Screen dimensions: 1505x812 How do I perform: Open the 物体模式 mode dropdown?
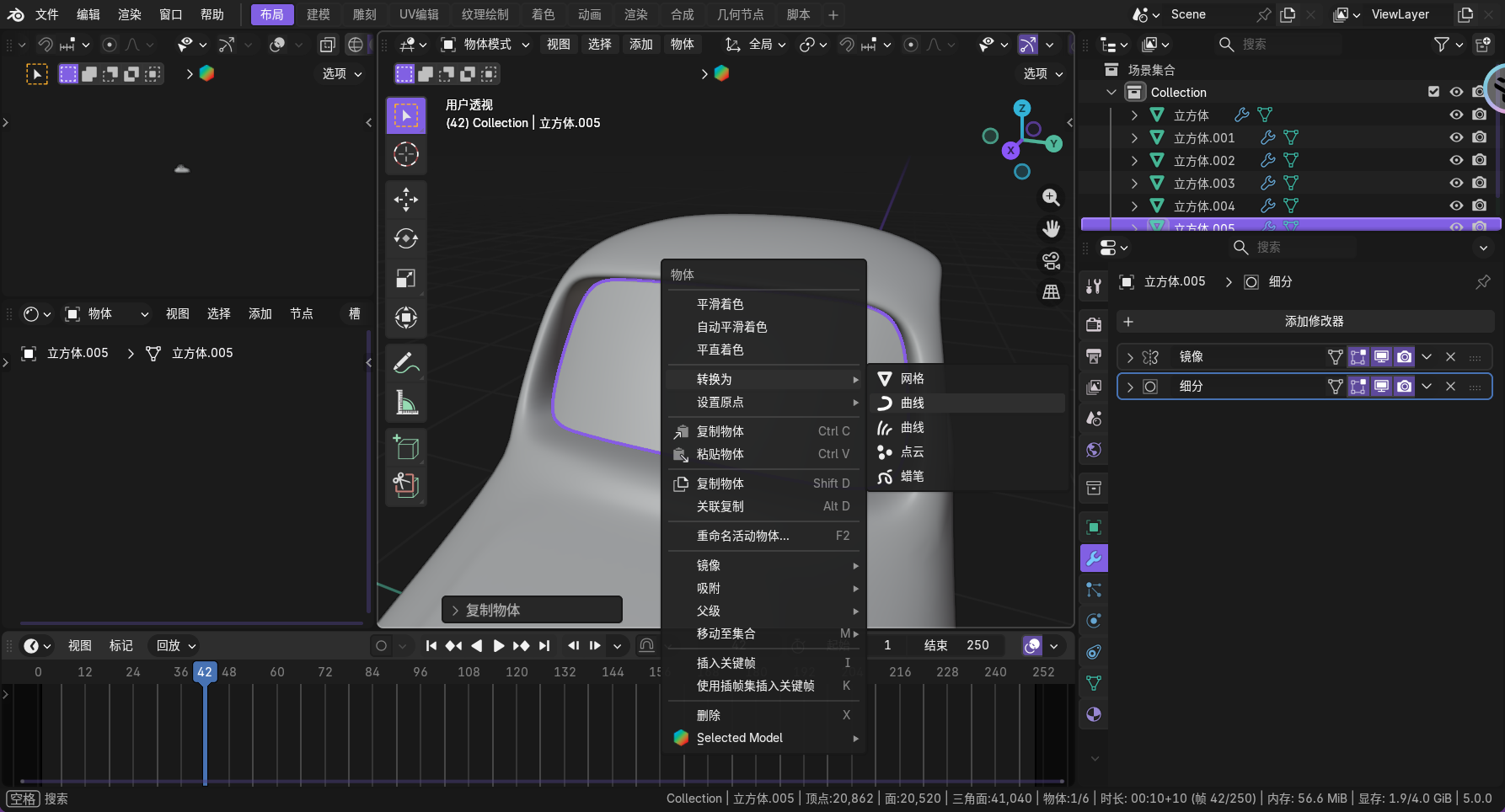click(486, 45)
